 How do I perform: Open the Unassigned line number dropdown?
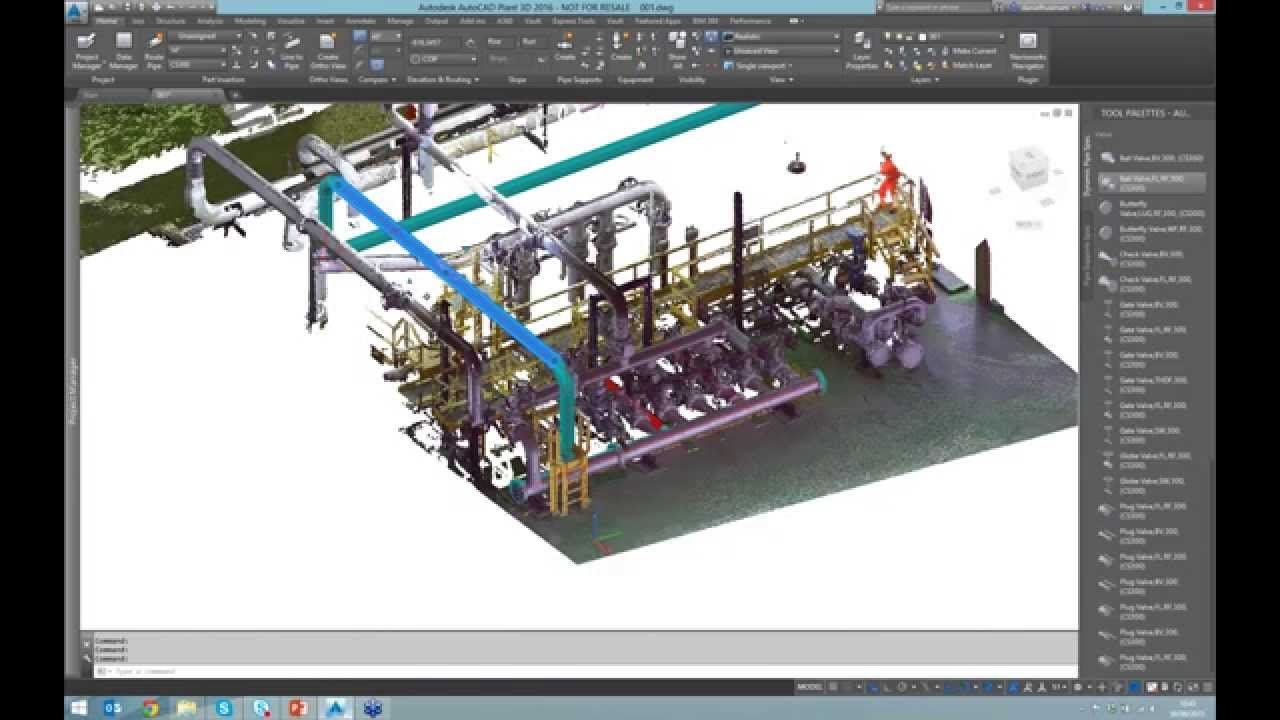(x=205, y=36)
